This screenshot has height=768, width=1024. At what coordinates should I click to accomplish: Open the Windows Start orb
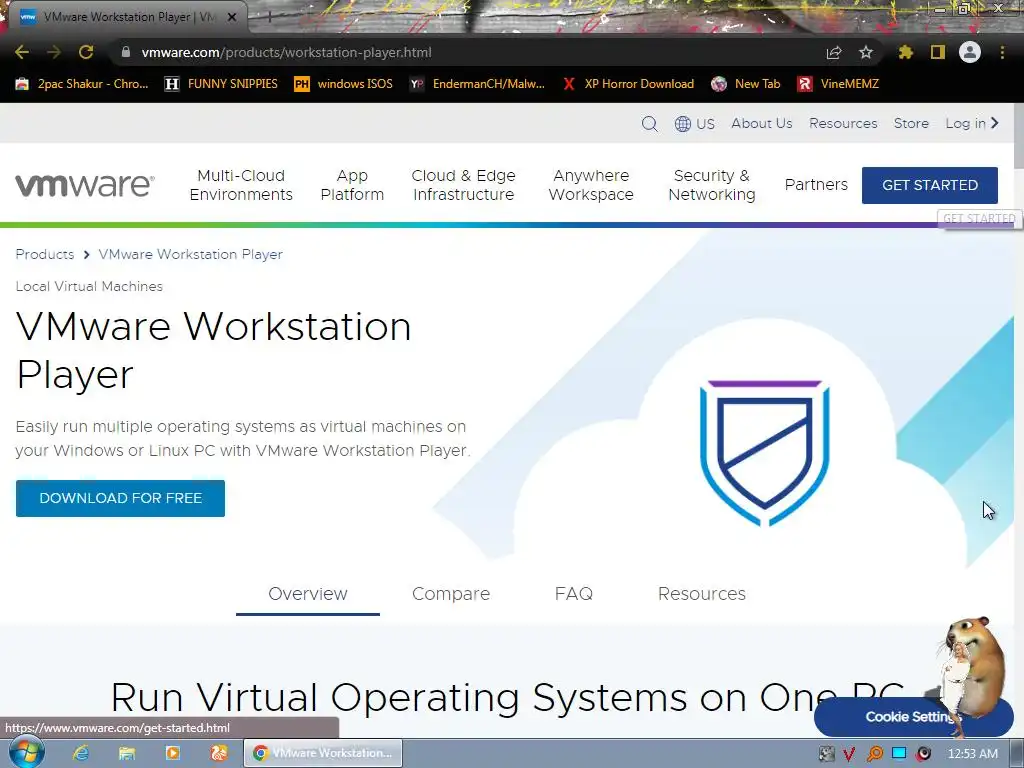[26, 753]
